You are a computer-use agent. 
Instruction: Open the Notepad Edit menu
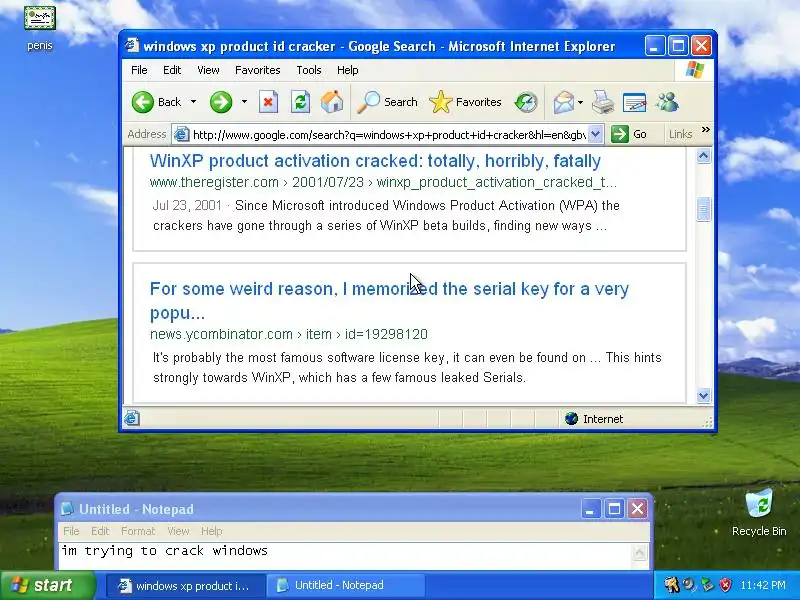(100, 531)
